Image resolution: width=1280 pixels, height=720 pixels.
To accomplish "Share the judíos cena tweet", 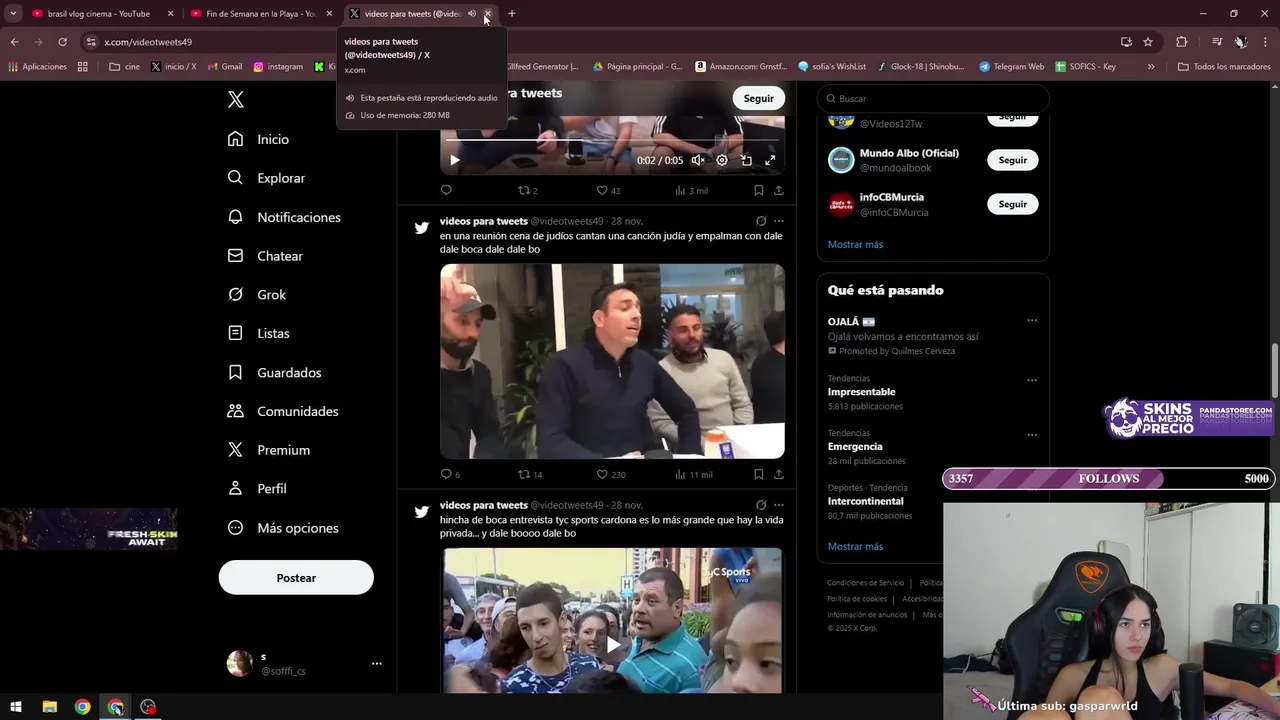I will pos(779,474).
